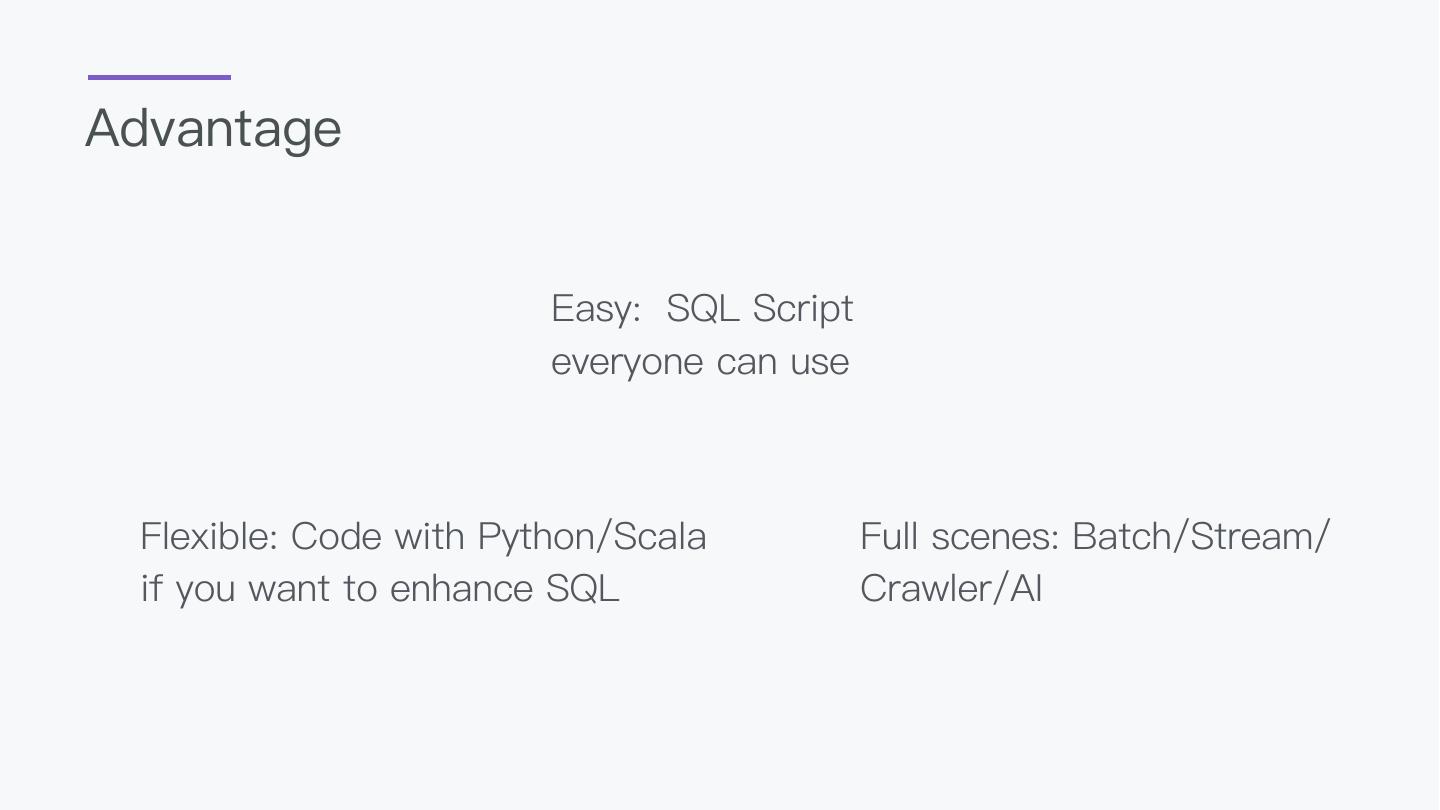The image size is (1440, 810).
Task: Select the purple accent line above the title
Action: pyautogui.click(x=159, y=77)
